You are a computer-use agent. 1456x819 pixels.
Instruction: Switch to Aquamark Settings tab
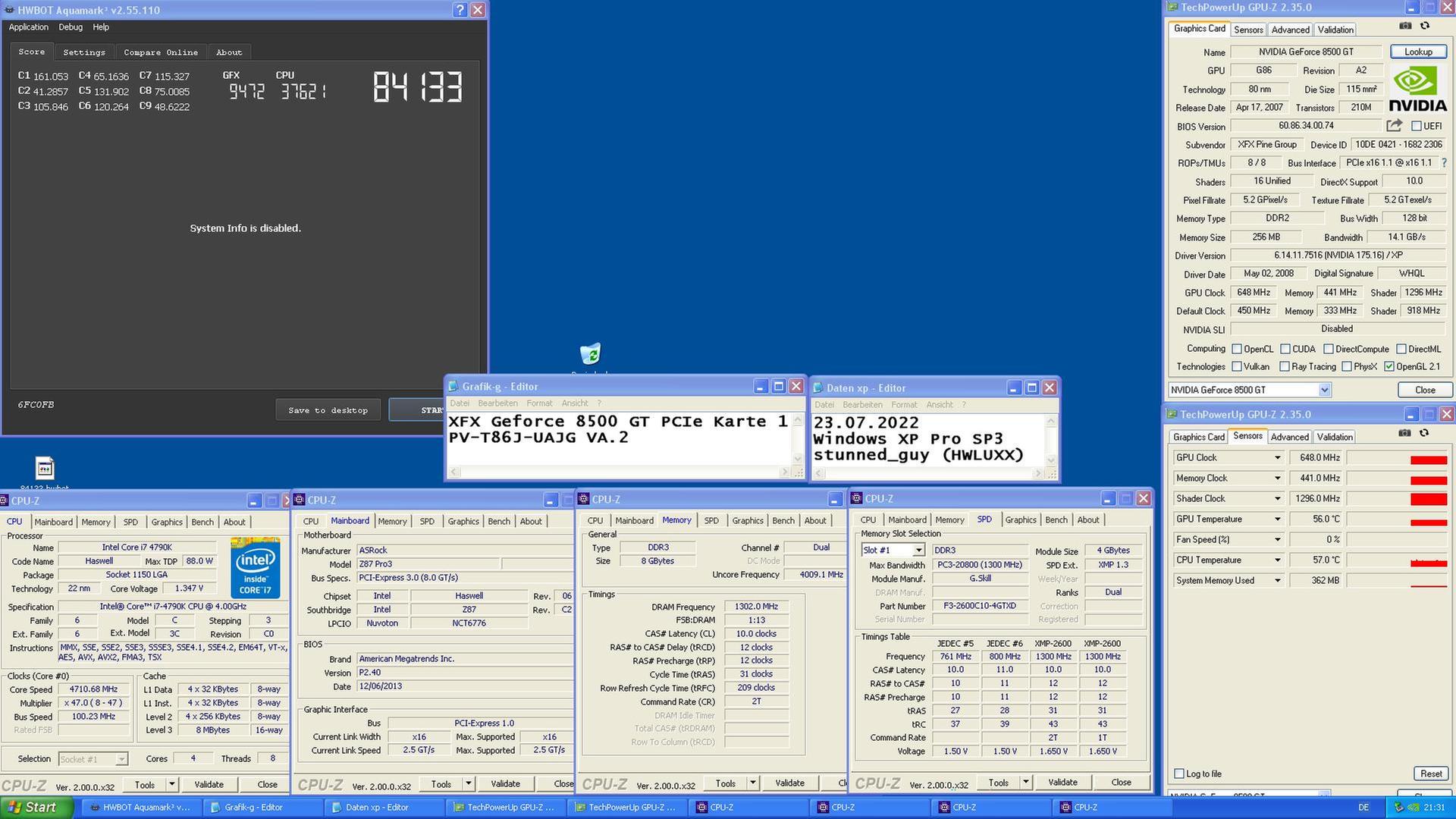click(x=84, y=52)
